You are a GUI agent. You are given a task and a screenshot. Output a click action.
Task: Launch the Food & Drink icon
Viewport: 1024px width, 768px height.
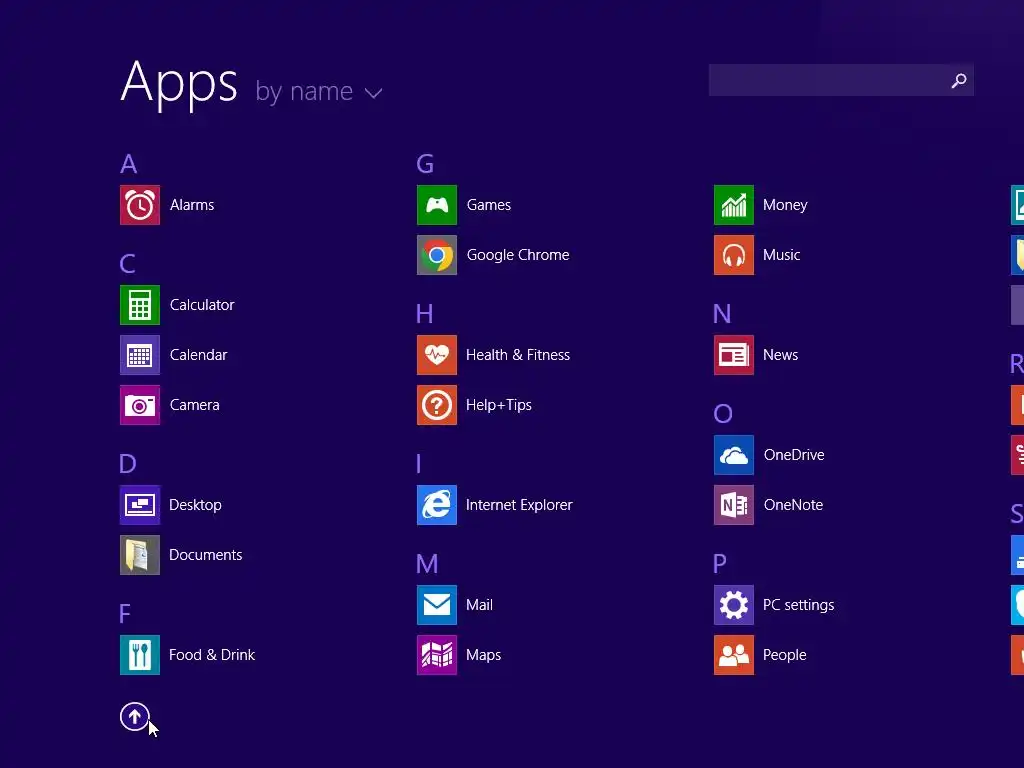[x=140, y=655]
